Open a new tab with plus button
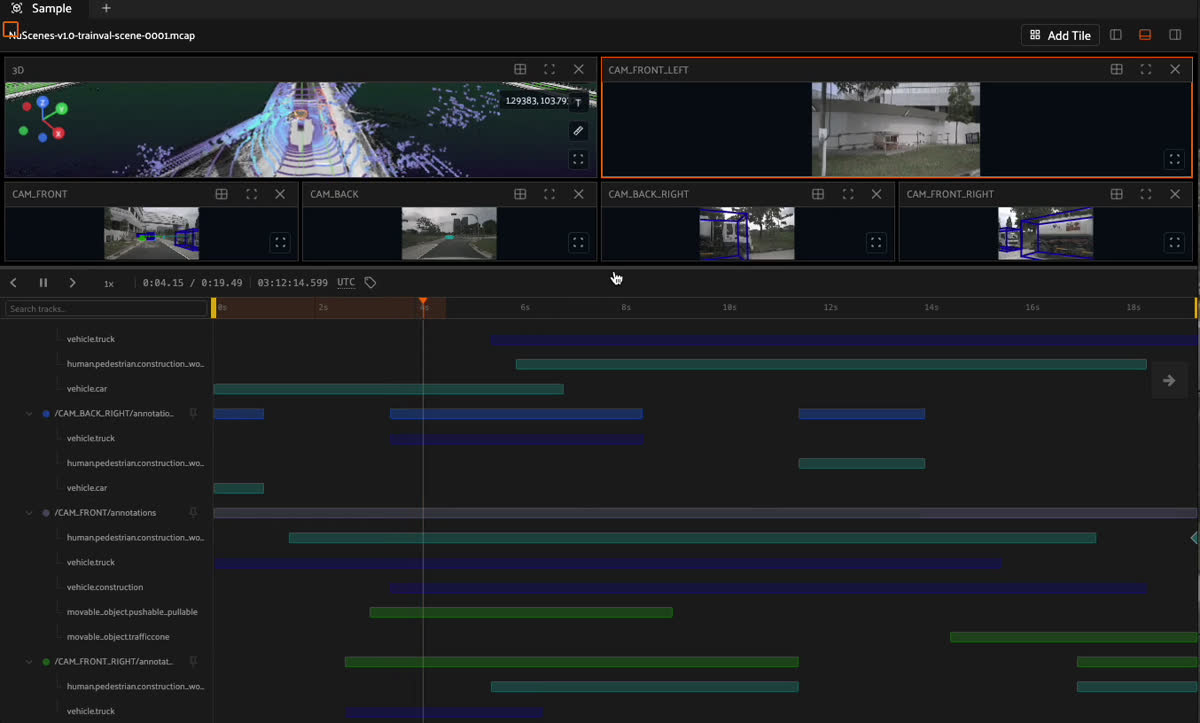1200x723 pixels. [x=106, y=8]
